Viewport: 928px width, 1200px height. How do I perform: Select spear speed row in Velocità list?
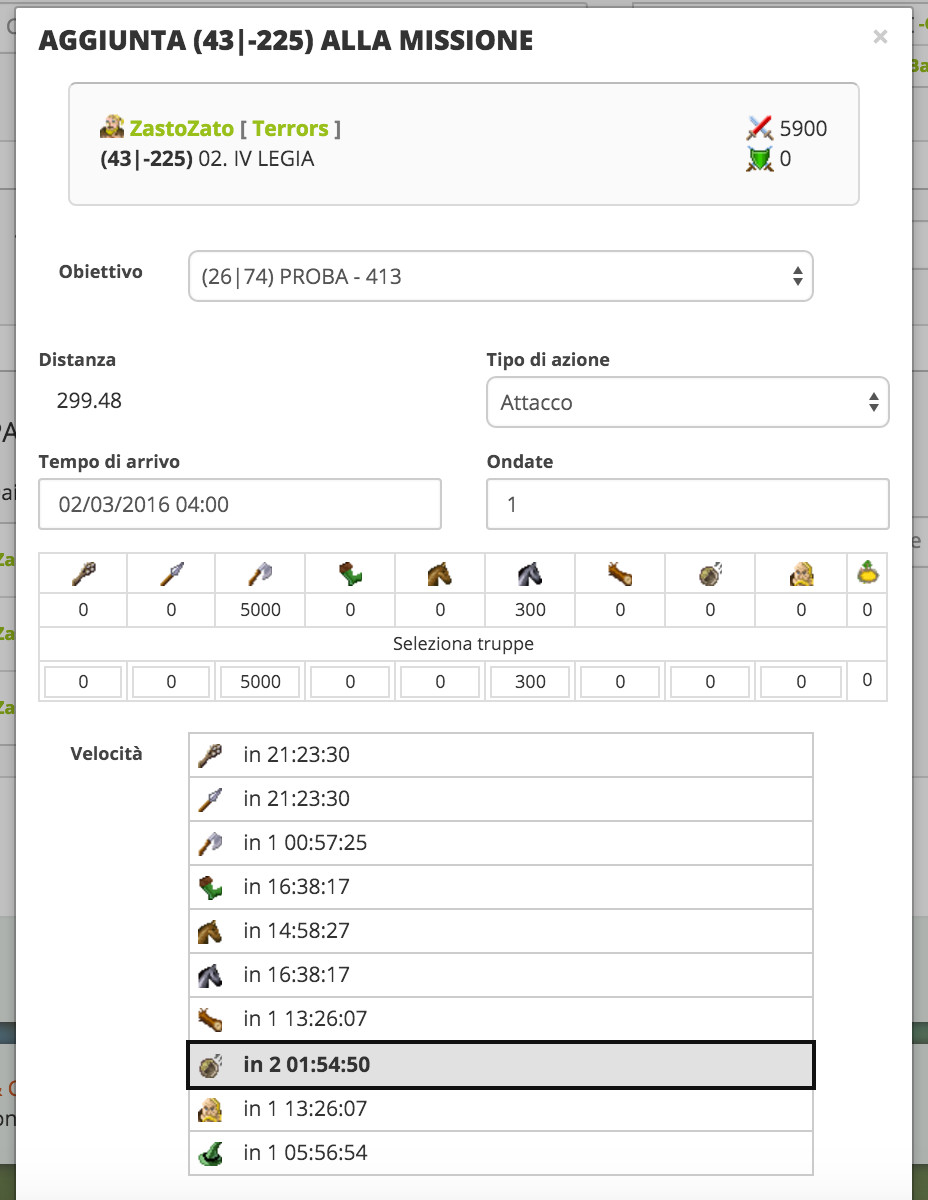500,799
